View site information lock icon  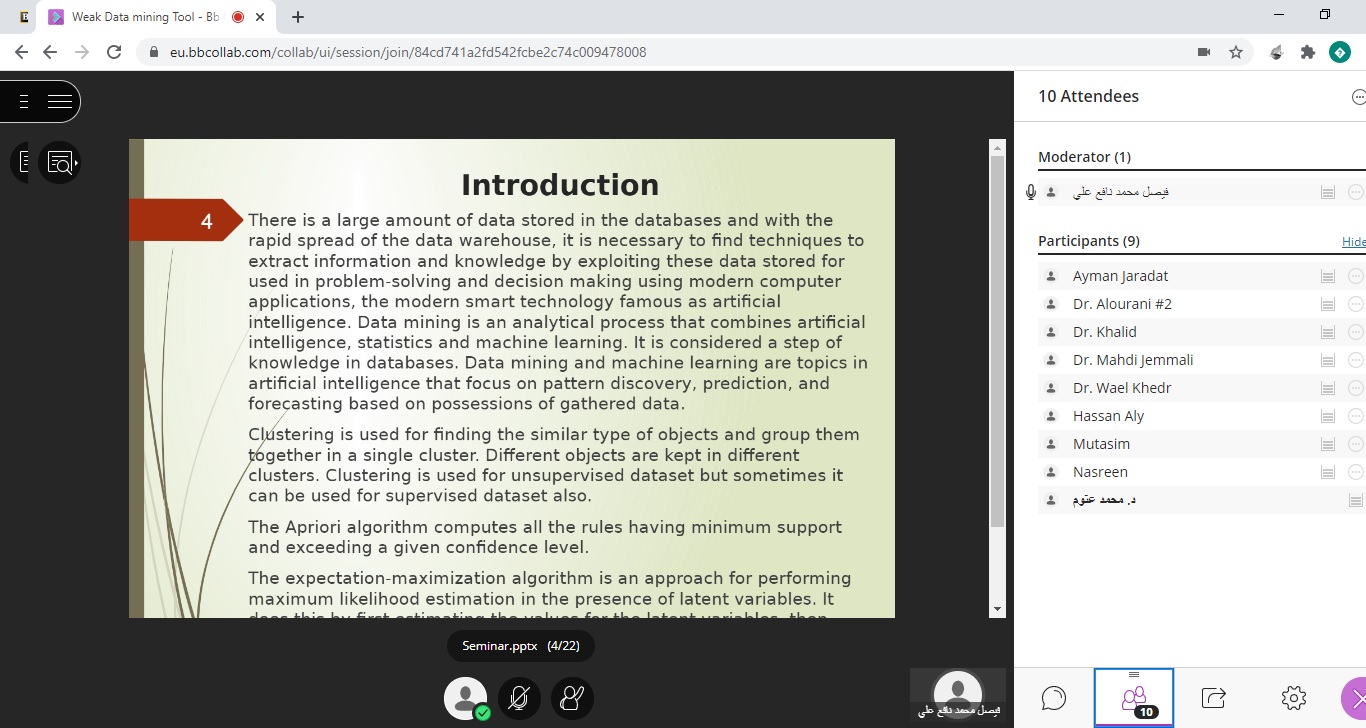pyautogui.click(x=154, y=52)
